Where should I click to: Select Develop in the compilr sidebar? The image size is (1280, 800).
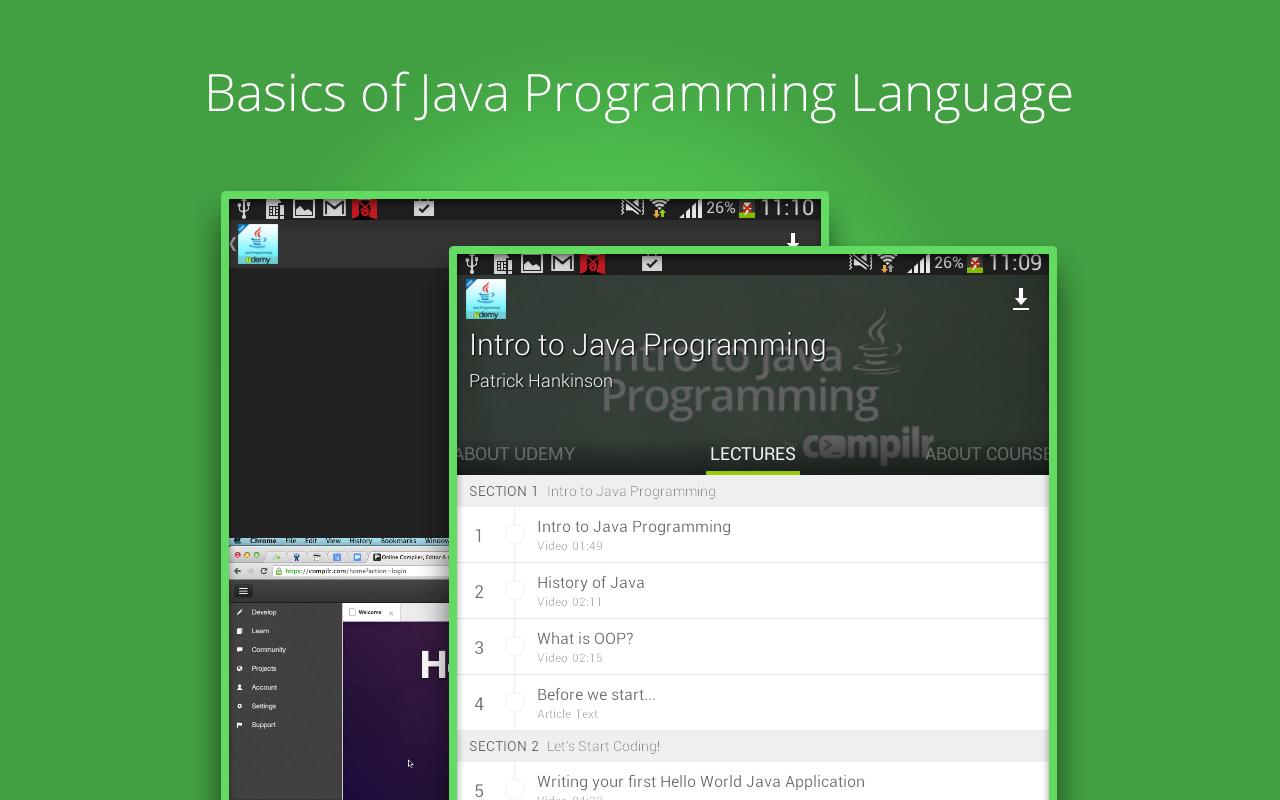pos(262,611)
